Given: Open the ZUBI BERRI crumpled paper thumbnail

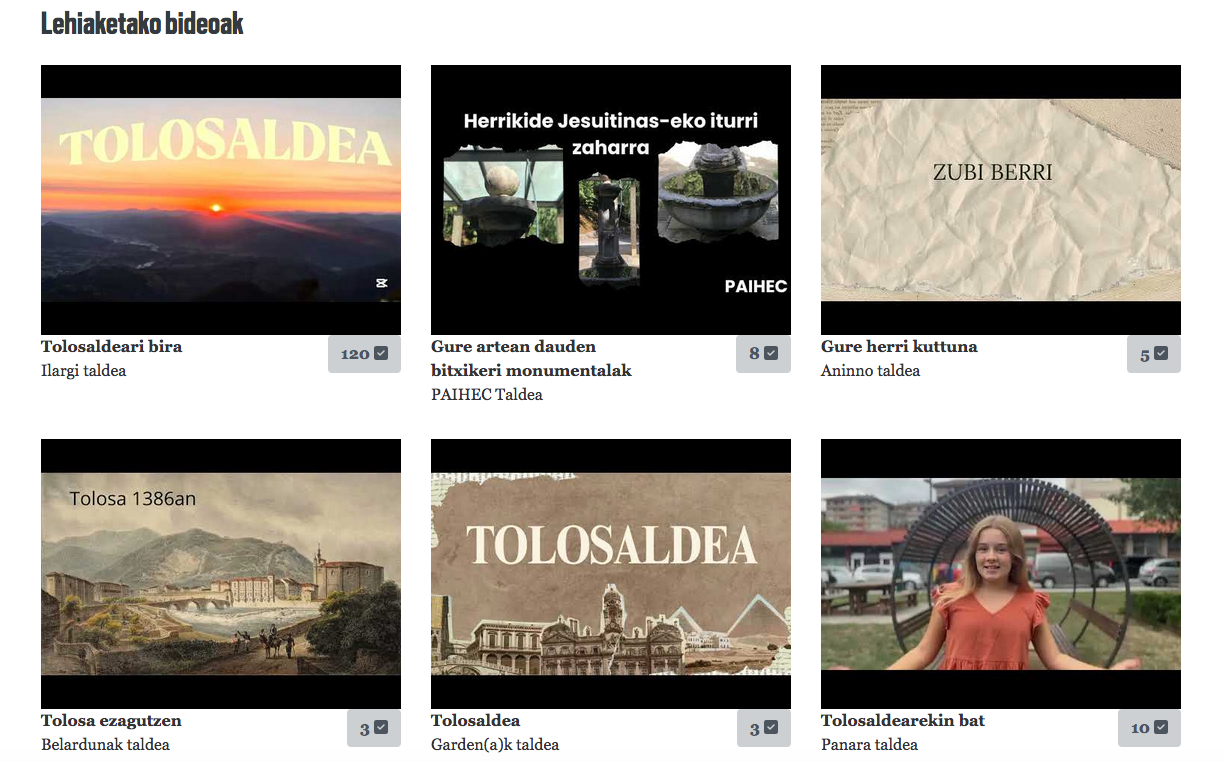Looking at the screenshot, I should click(1001, 200).
